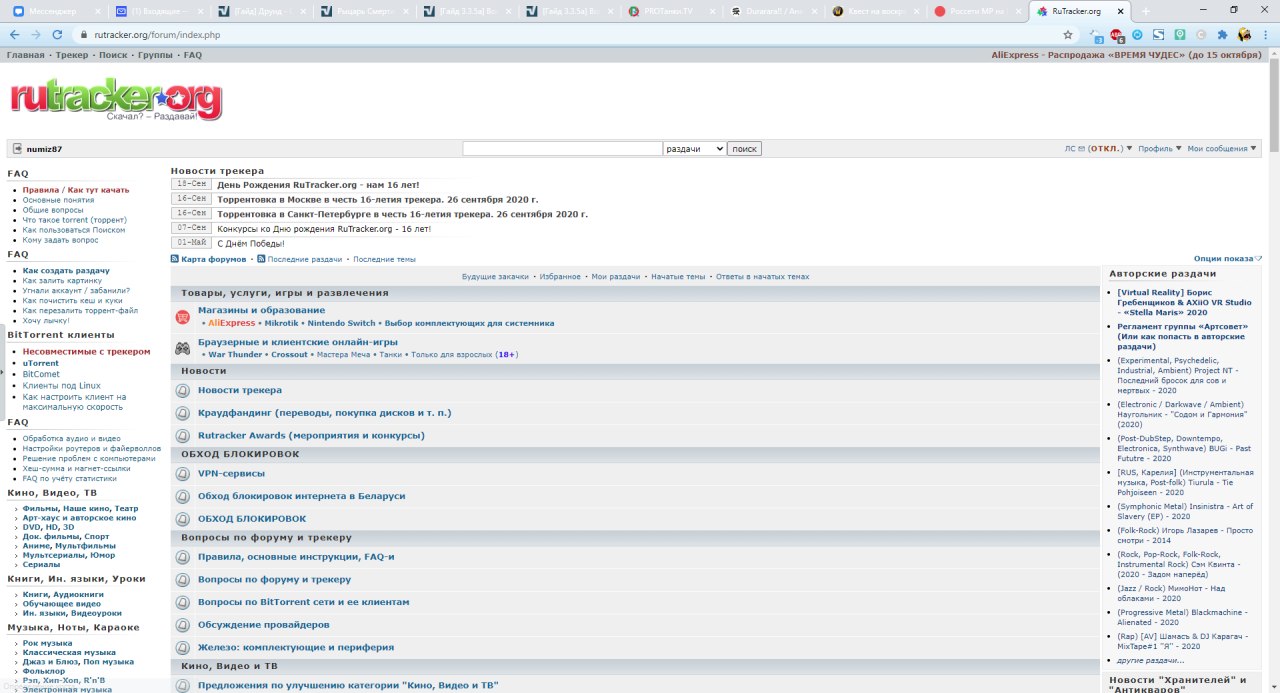Screen dimensions: 1280x693
Task: Open the AliExpress Распродажа ВРЕМЯ ЧУДЕС banner link
Action: (x=1126, y=55)
